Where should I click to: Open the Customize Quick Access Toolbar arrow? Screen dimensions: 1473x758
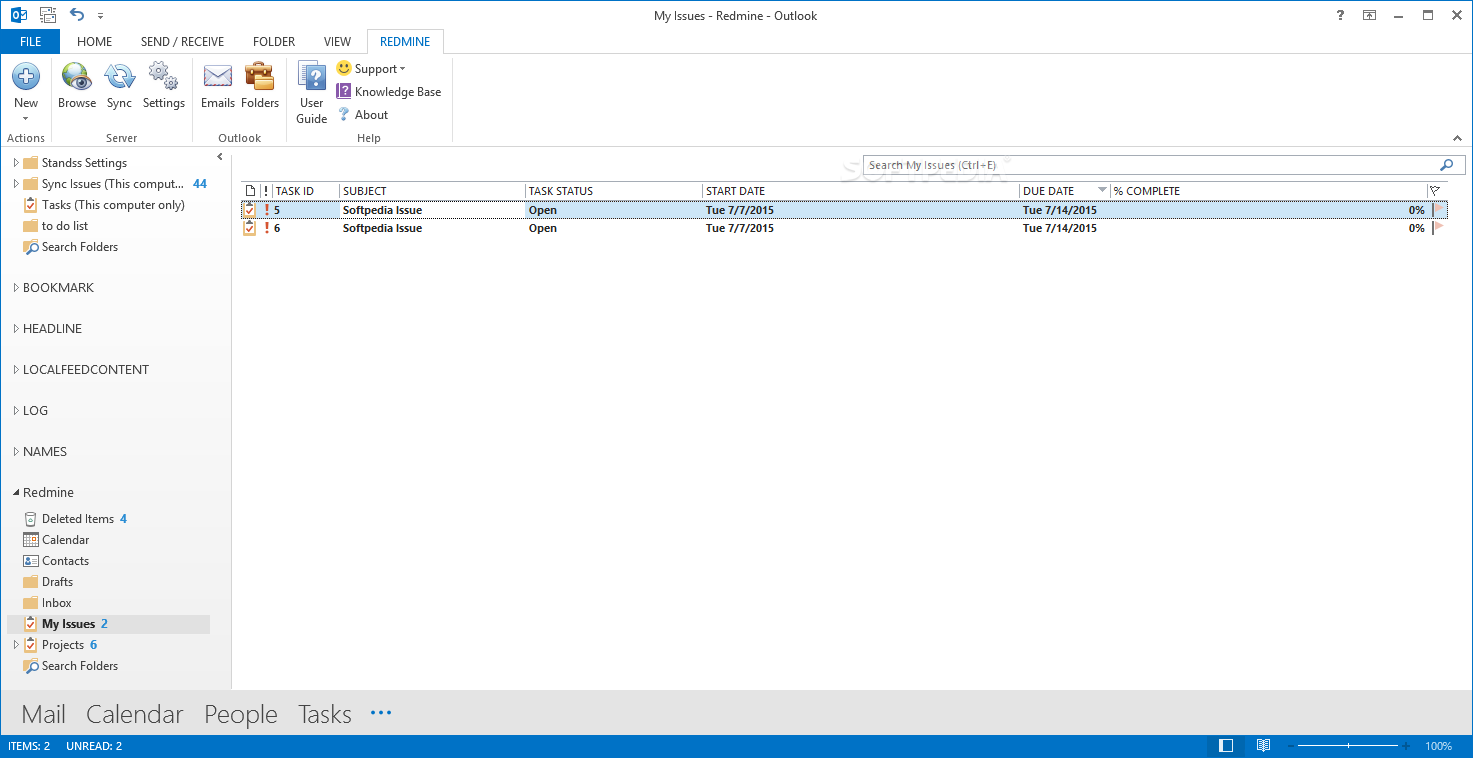click(x=101, y=16)
